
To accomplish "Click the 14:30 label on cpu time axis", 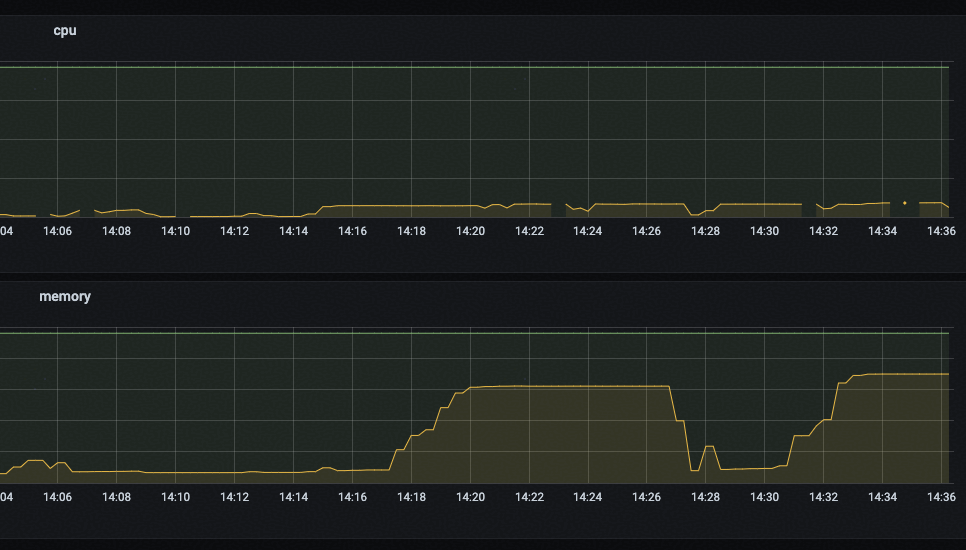I will 765,231.
